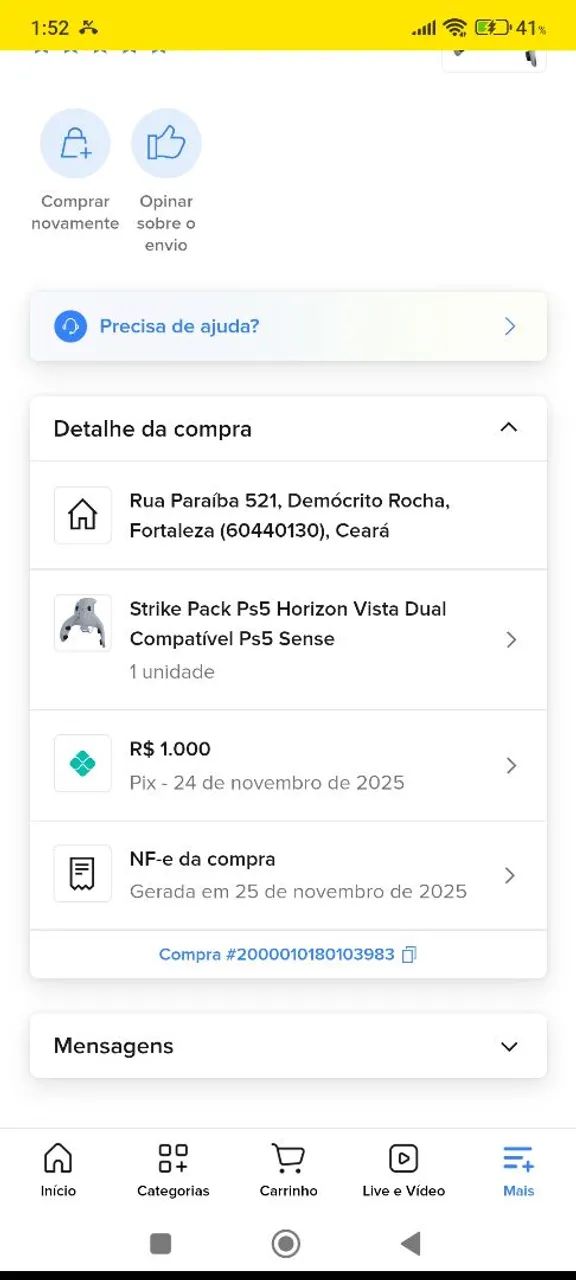
Task: Tap the Opinar sobre o envio thumbs-up icon
Action: (166, 144)
